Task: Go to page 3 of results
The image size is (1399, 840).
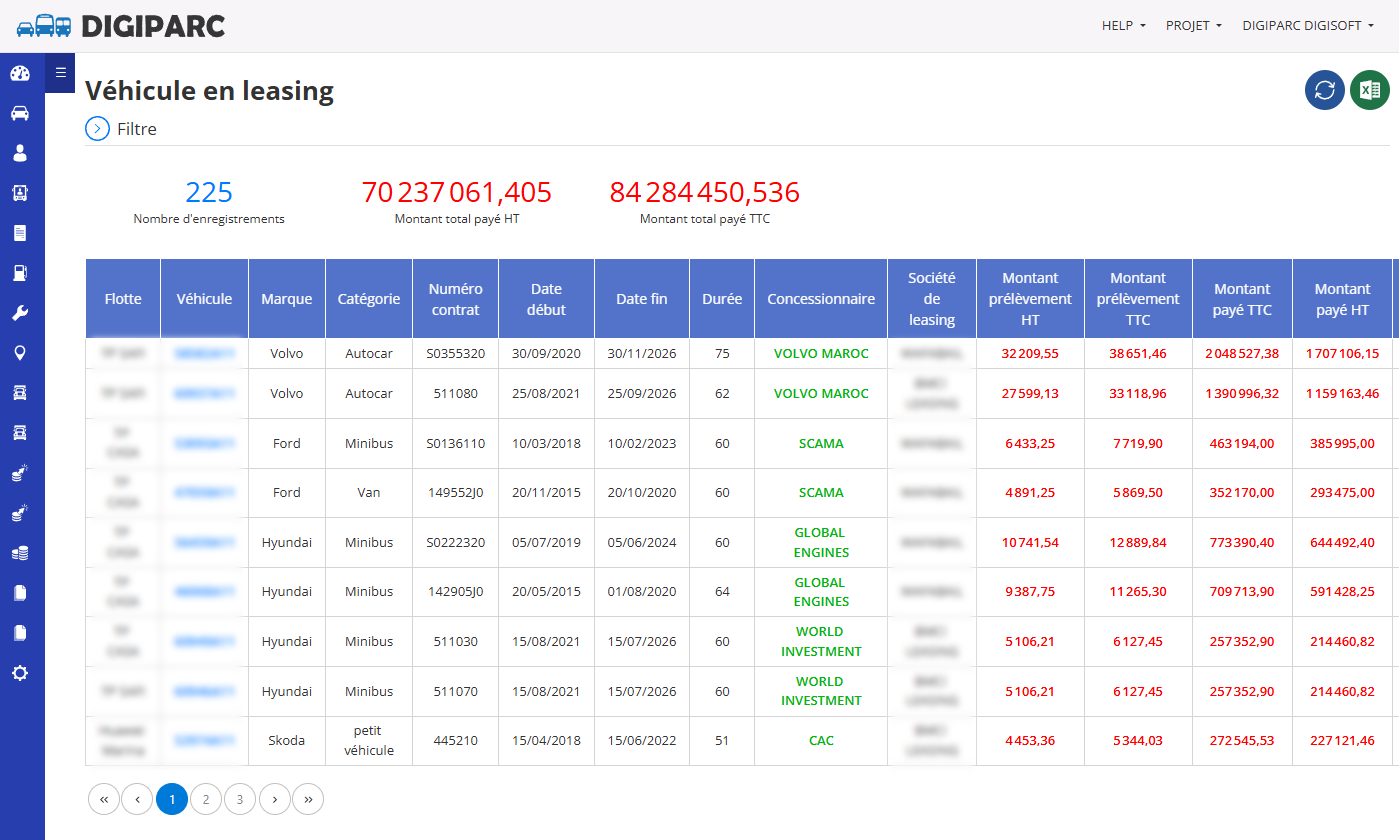Action: (240, 799)
